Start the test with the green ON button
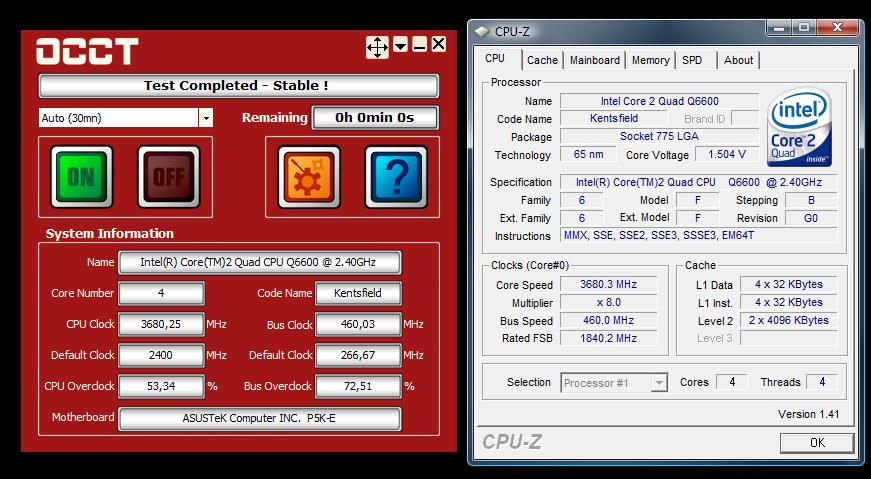Screen dimensions: 871x479 (82, 177)
